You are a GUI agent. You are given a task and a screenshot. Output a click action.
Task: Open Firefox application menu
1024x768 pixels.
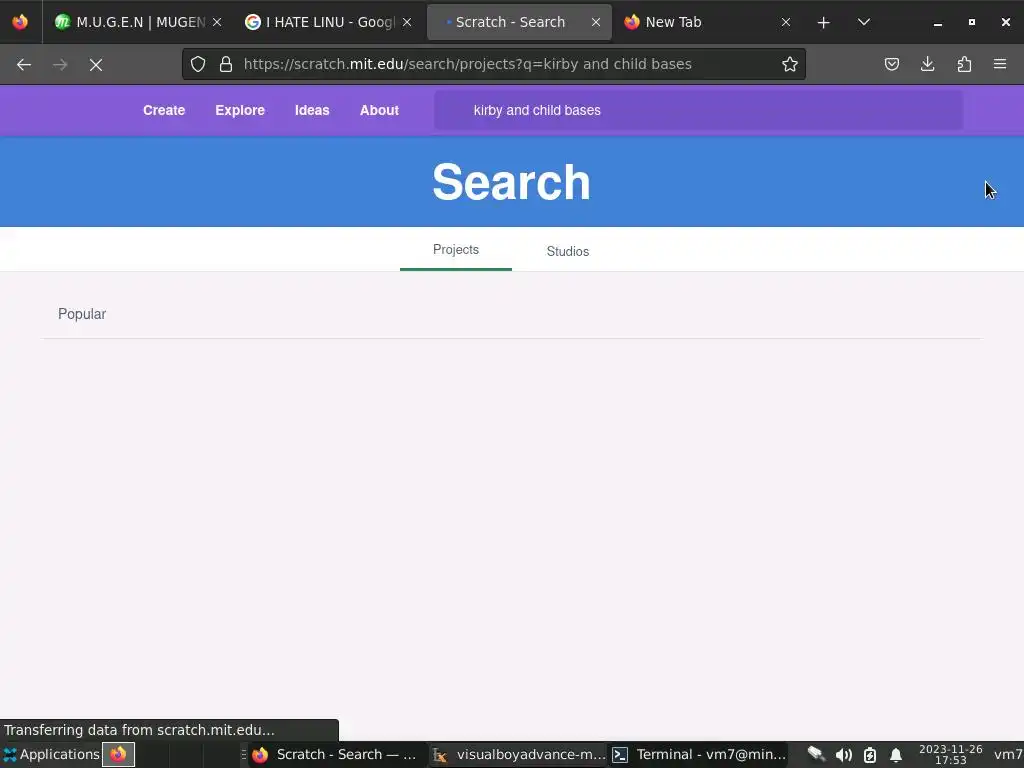[x=1000, y=64]
